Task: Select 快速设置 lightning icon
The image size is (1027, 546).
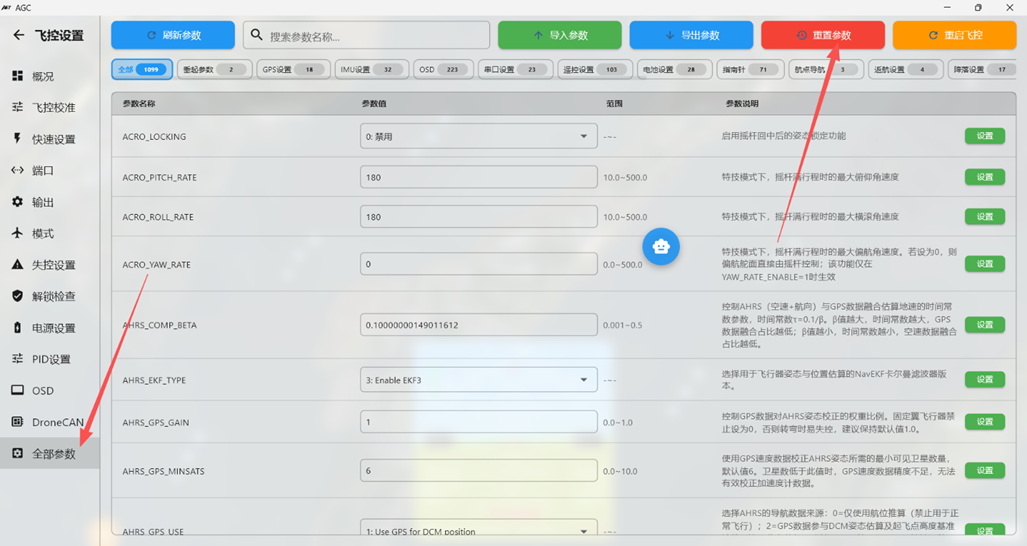Action: [x=17, y=139]
